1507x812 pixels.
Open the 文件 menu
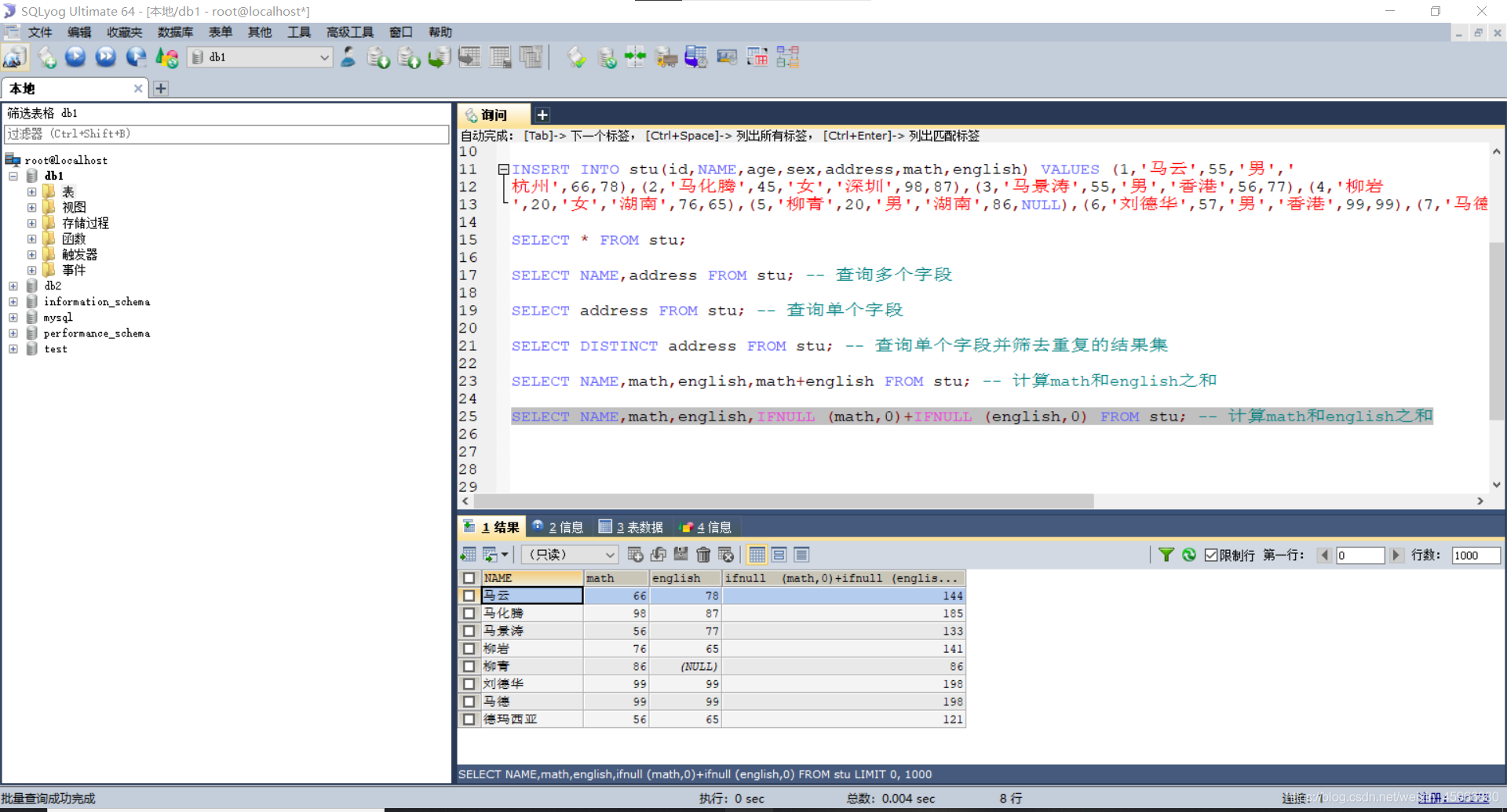(x=39, y=32)
